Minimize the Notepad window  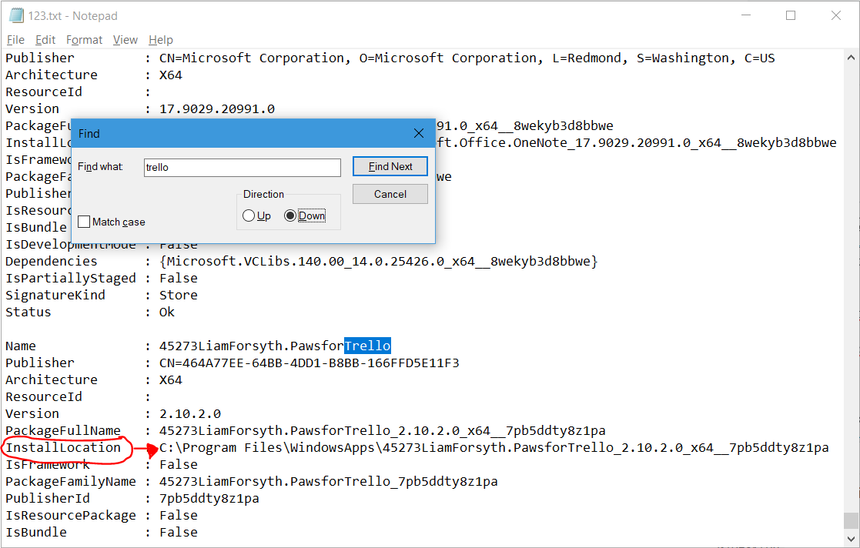(x=745, y=16)
